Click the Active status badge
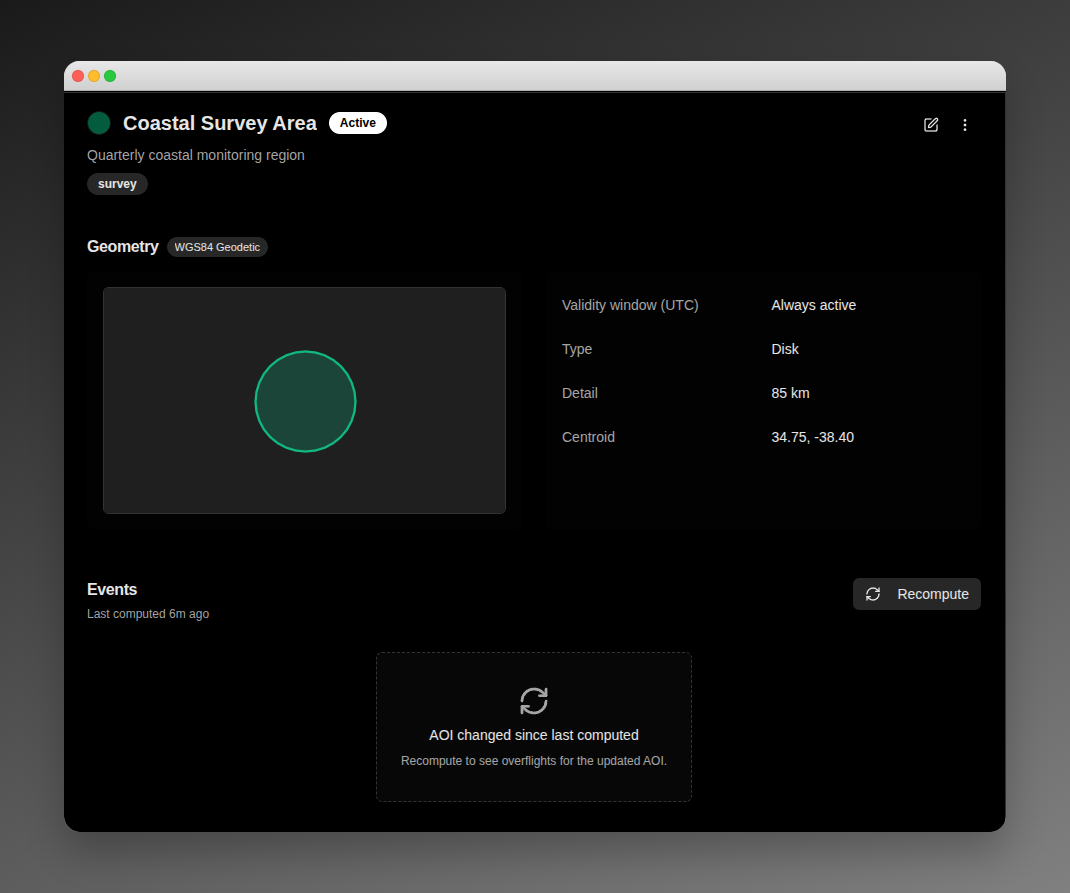The height and width of the screenshot is (893, 1070). 358,123
